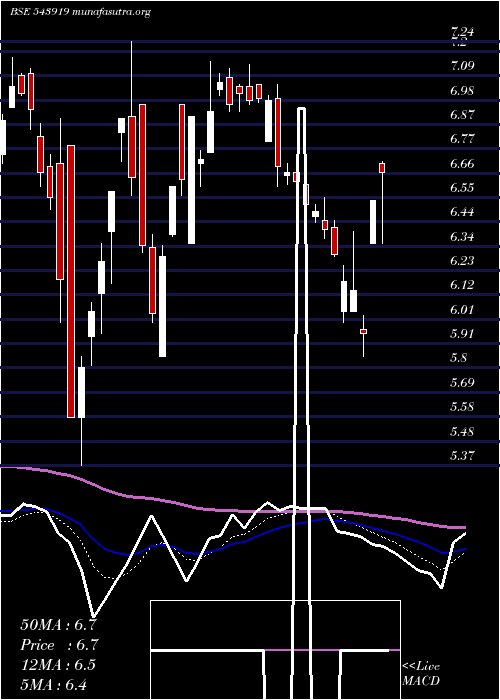The height and width of the screenshot is (700, 500).
Task: Click the 7.24 price axis label
Action: coord(462,31)
